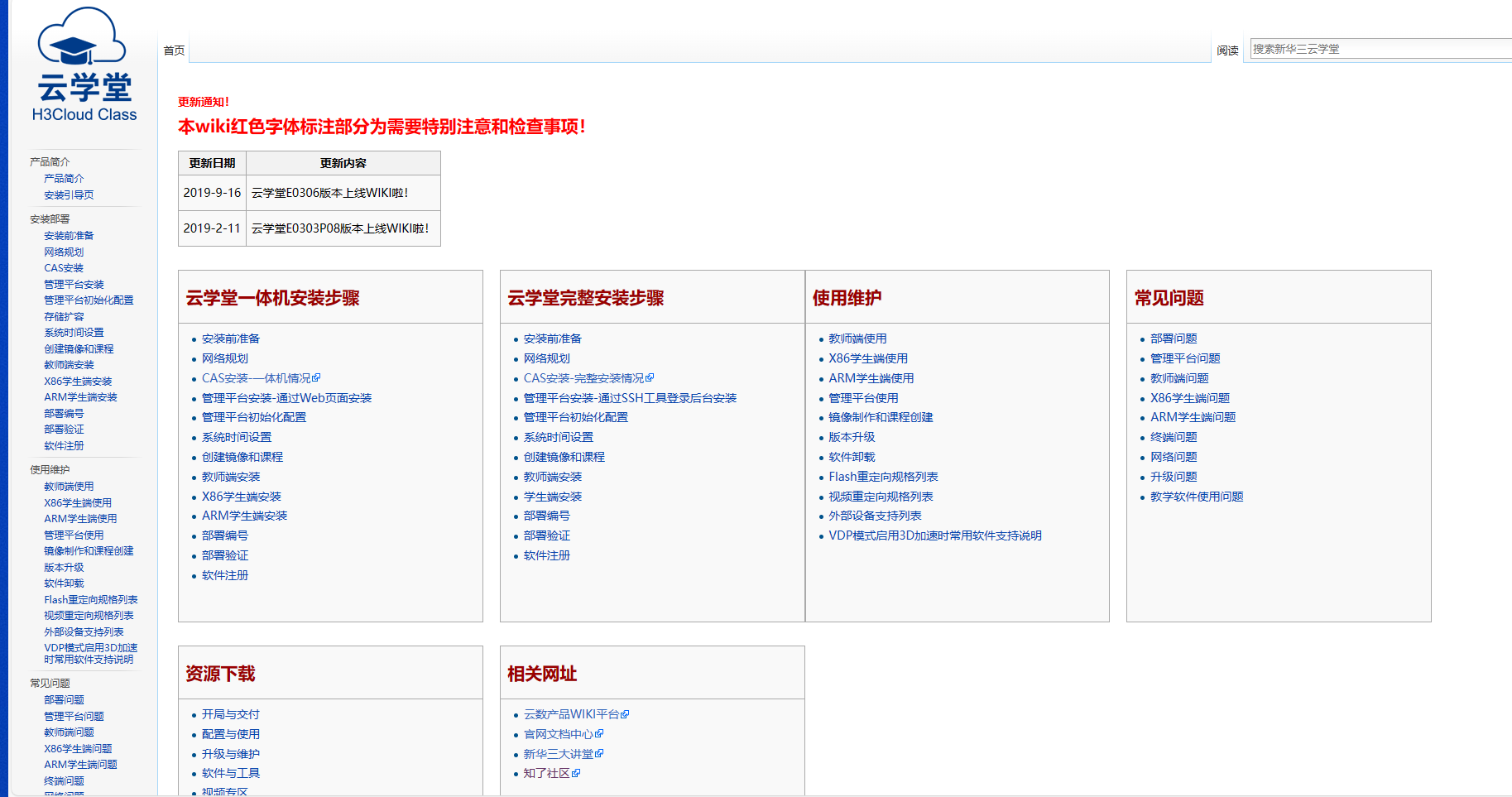This screenshot has width=1512, height=797.
Task: Click the 2019-9-16 date cell
Action: (212, 193)
